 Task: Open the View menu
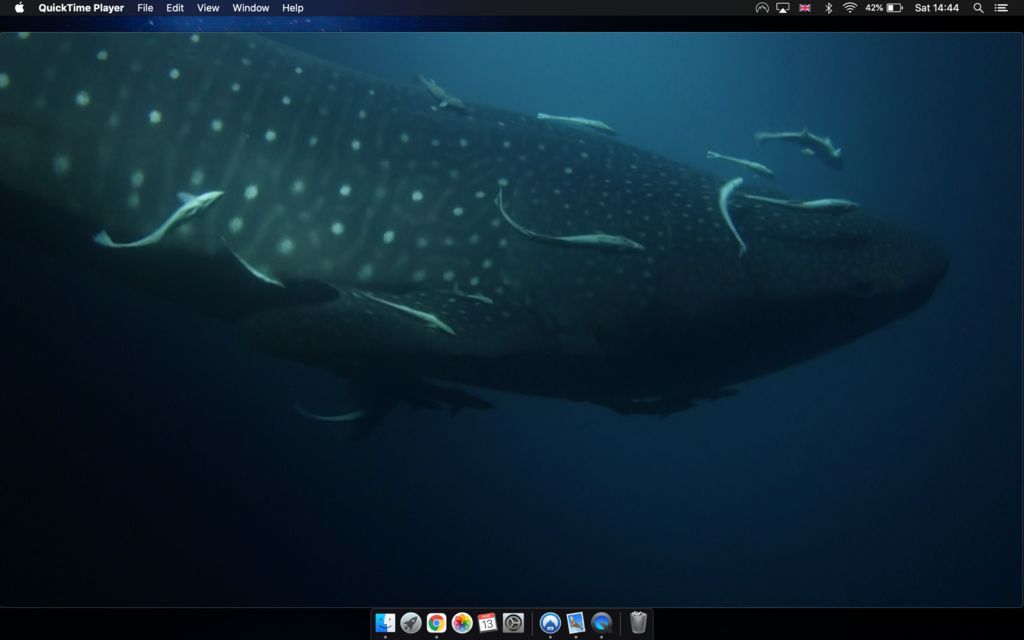(208, 8)
